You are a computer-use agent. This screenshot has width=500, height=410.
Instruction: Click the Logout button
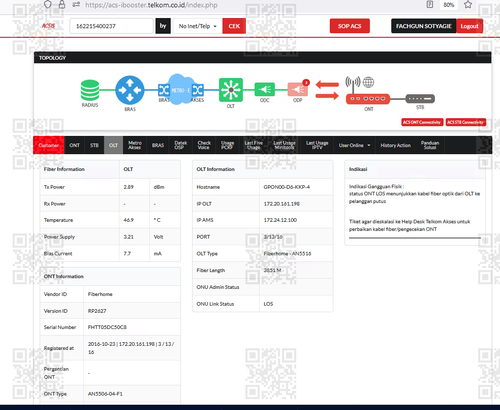469,26
